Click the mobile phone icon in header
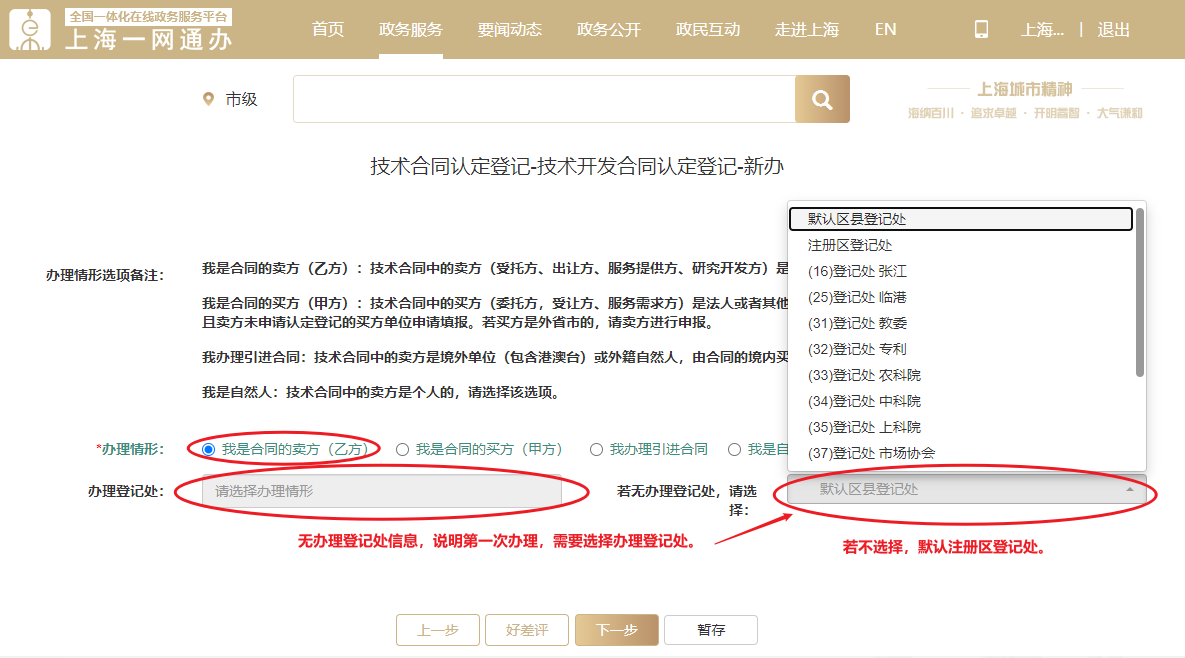The image size is (1185, 658). pyautogui.click(x=981, y=30)
